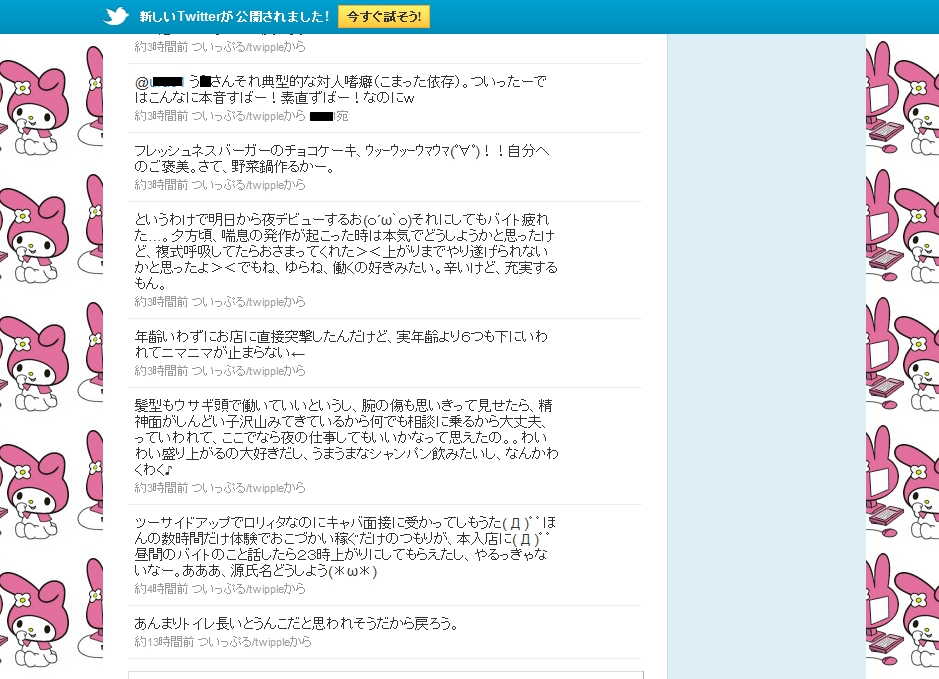The height and width of the screenshot is (679, 939).
Task: Open the ついっぷる/twipple link under the トイレ tweet
Action: 245,642
